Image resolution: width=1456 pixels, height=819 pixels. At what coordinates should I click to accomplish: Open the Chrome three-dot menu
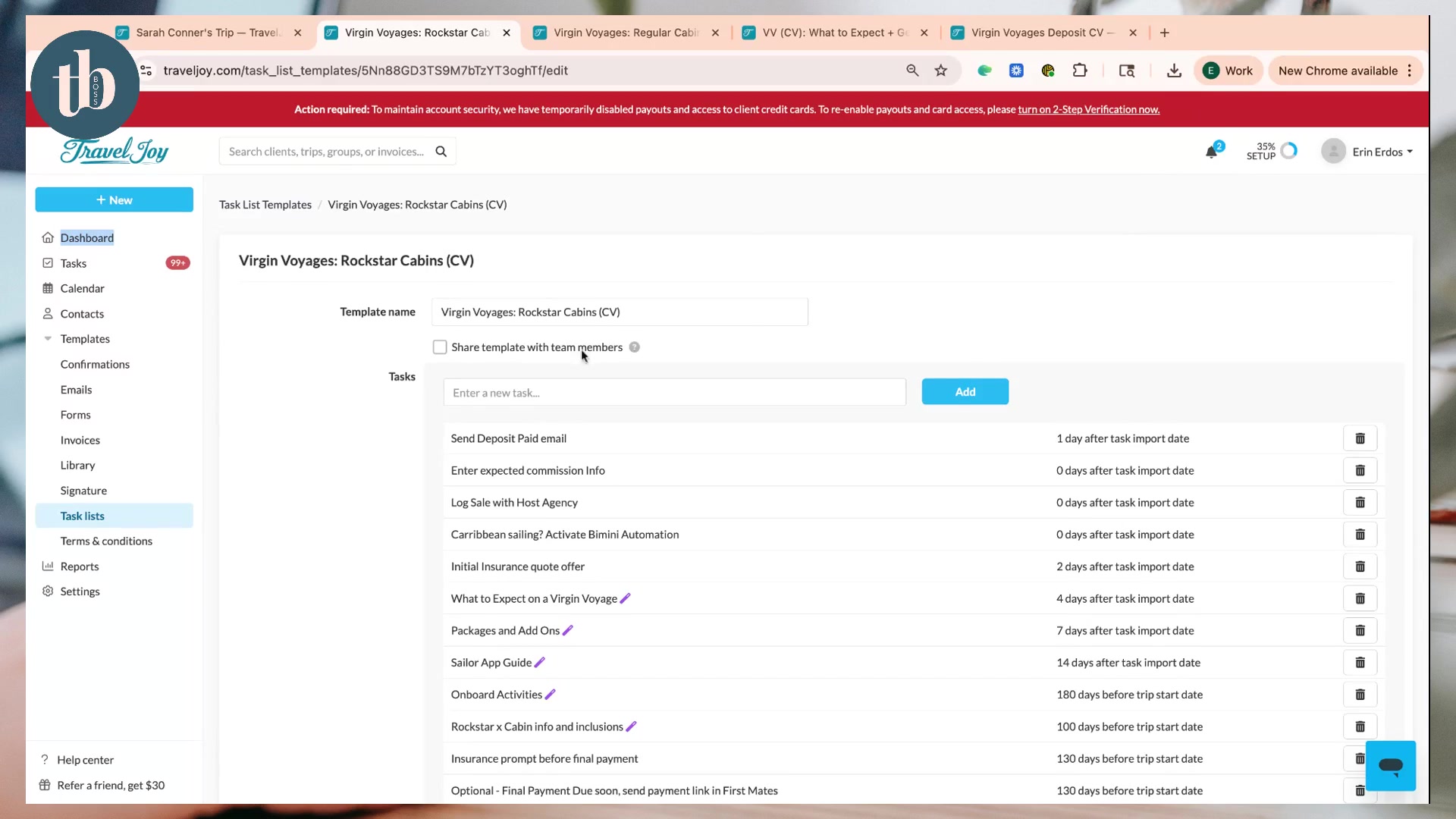tap(1410, 71)
